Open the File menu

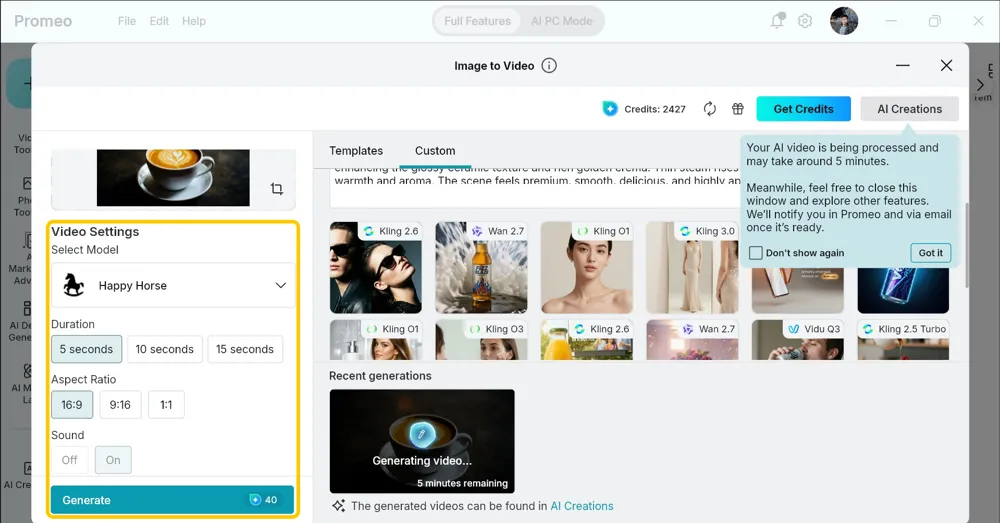(127, 21)
